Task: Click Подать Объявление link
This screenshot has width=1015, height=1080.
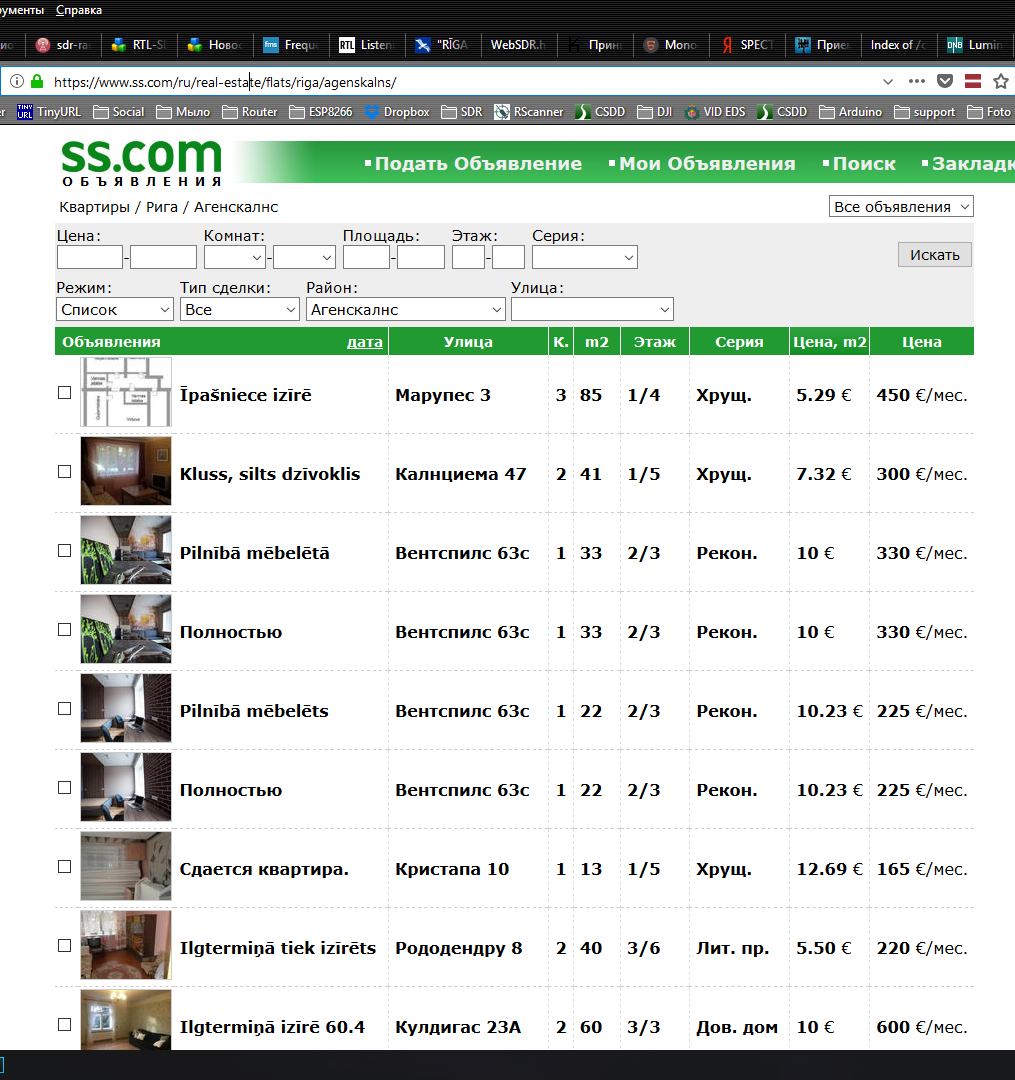Action: coord(478,164)
